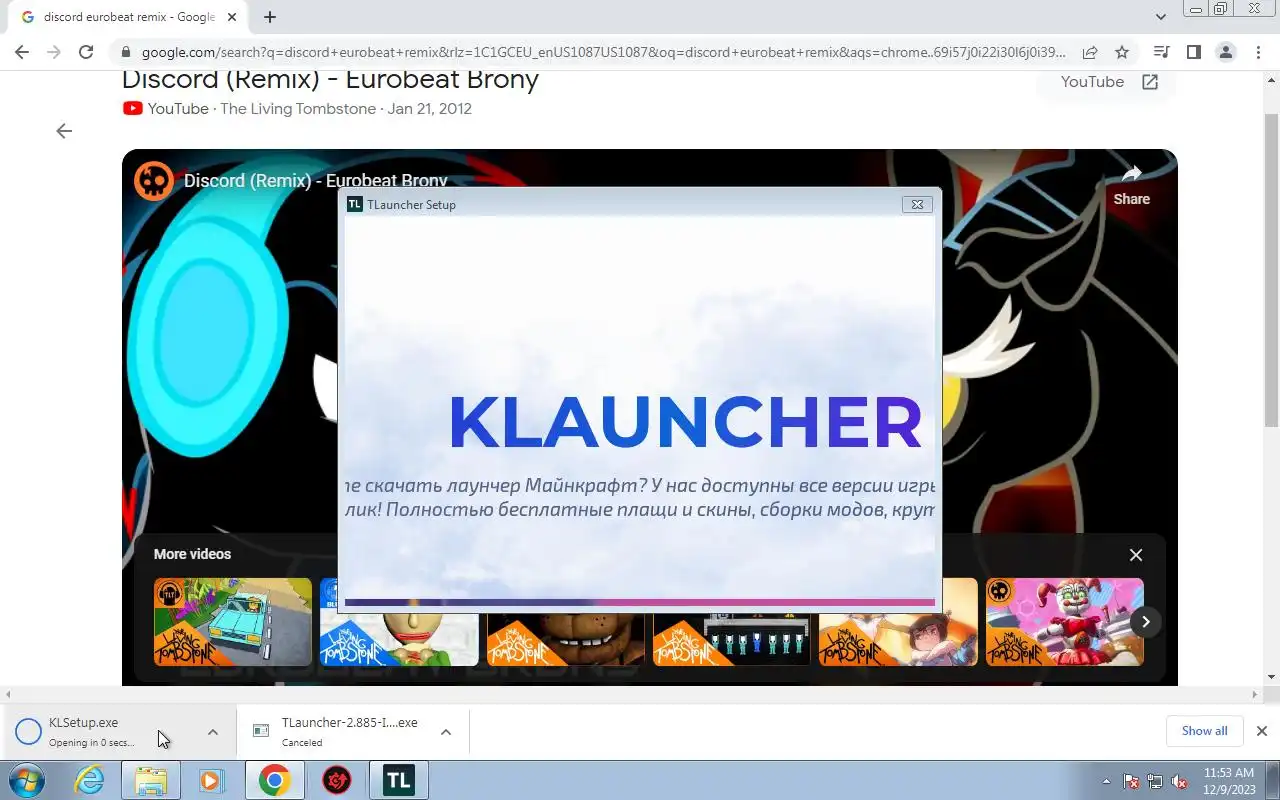Click the TL icon in setup title bar

pos(354,204)
